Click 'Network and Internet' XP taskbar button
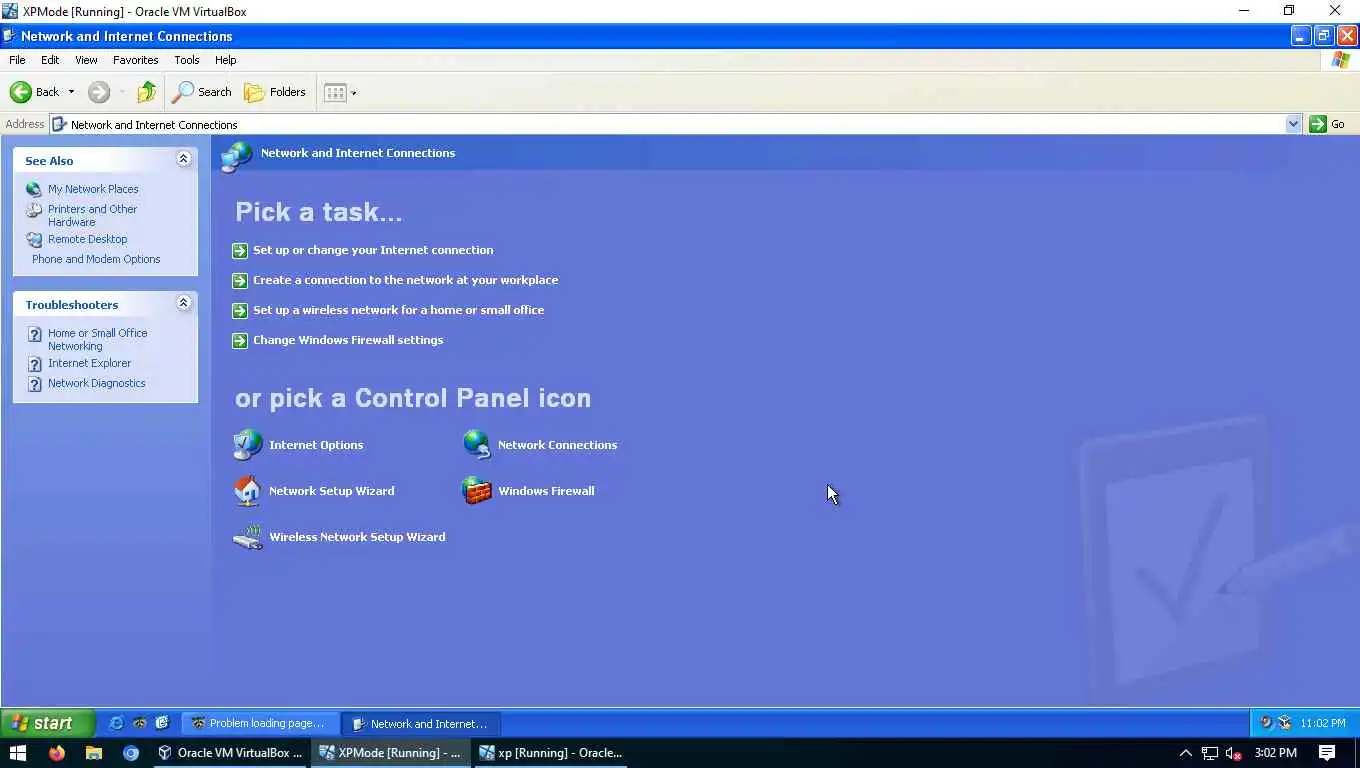Screen dimensions: 1360x768 (421, 723)
